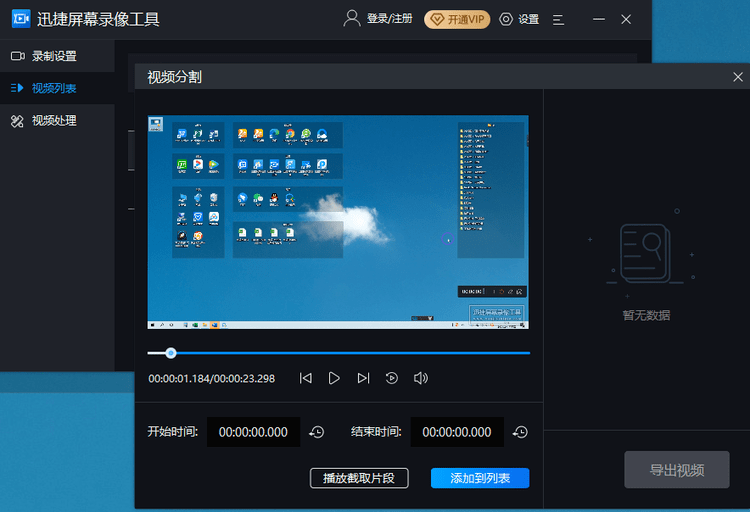Play the video
Viewport: 750px width, 512px height.
pos(334,378)
